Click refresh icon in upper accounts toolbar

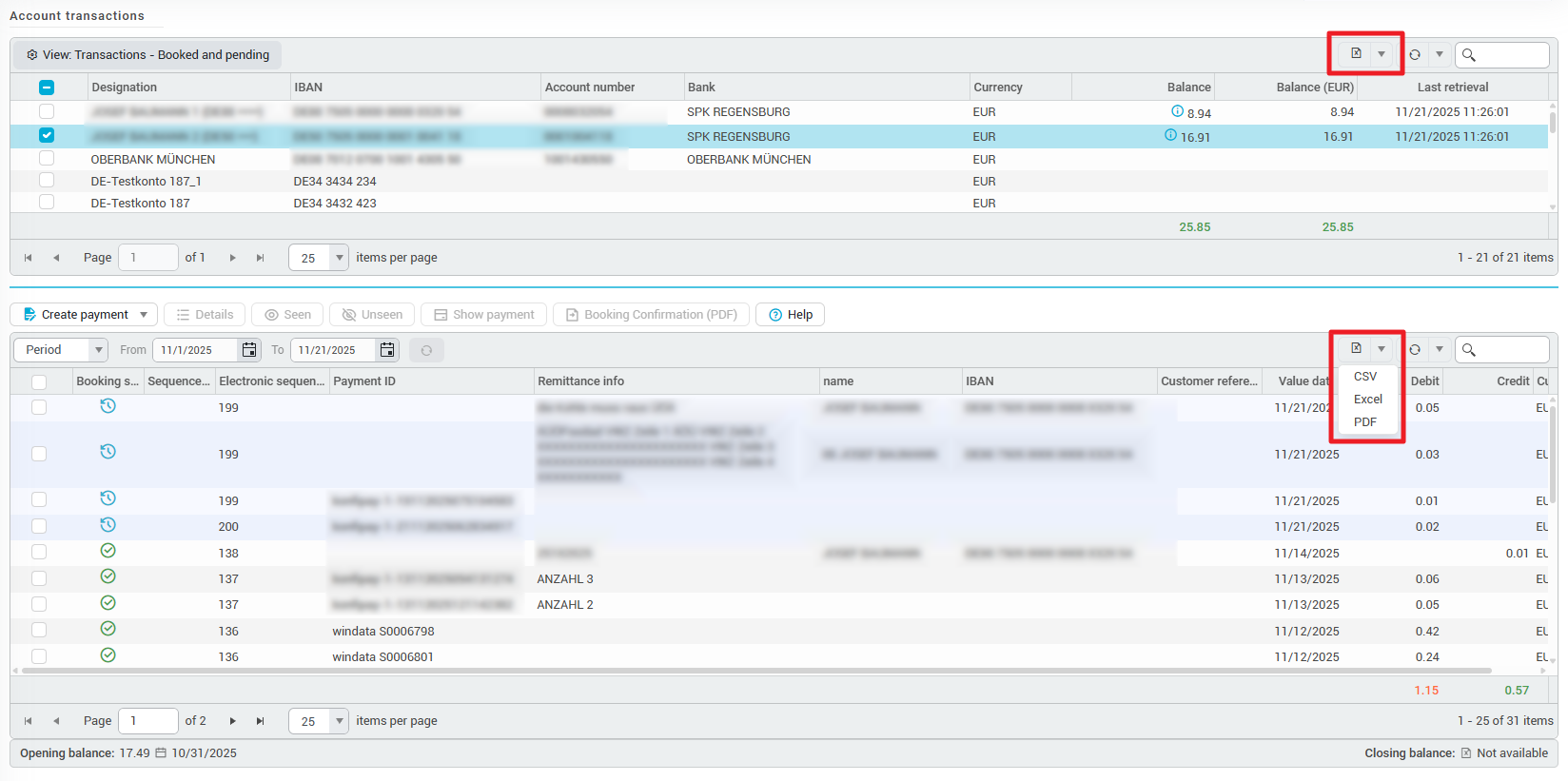[1415, 55]
